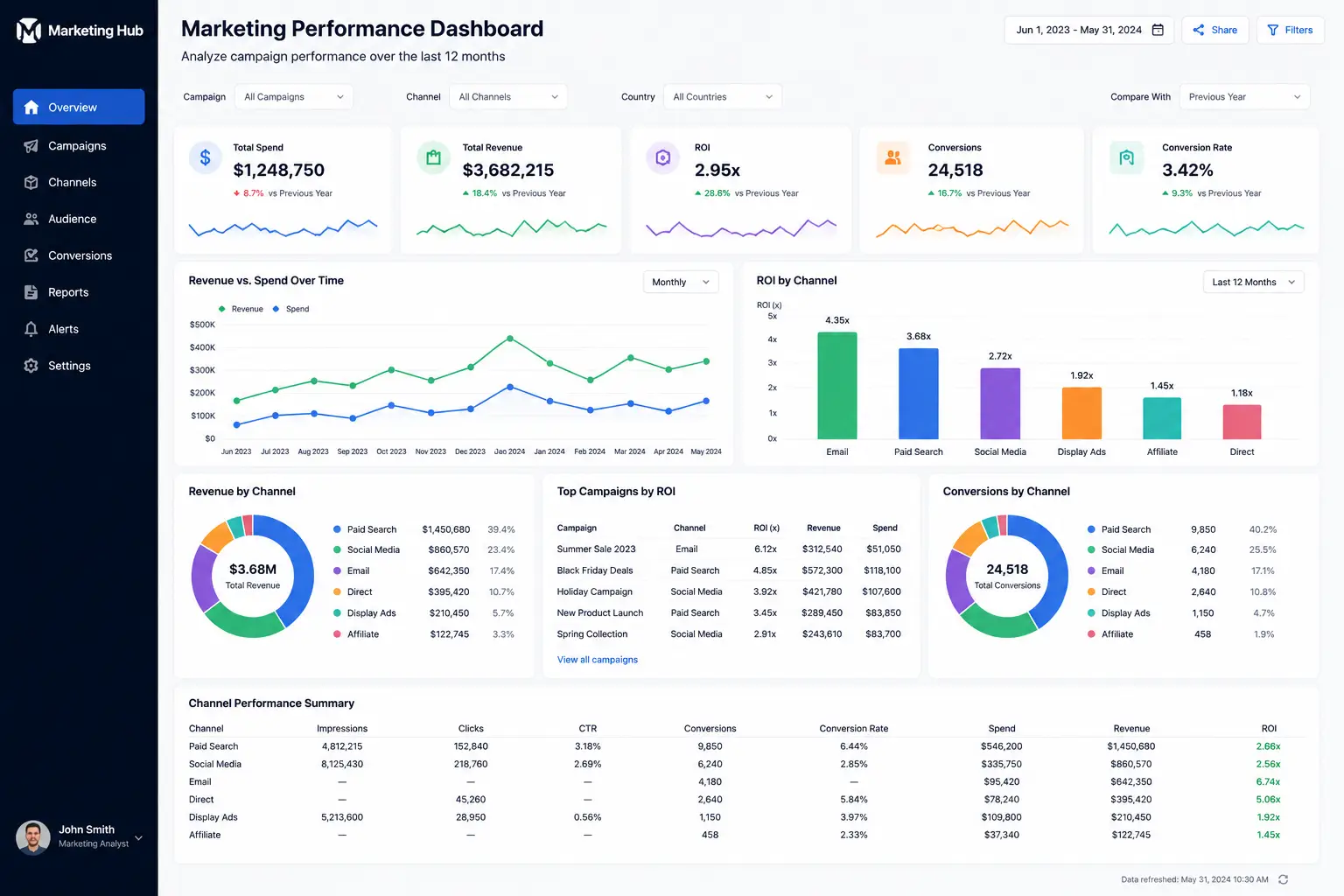Click the $3.68M Total Revenue donut center
1344x896 pixels.
pyautogui.click(x=253, y=576)
